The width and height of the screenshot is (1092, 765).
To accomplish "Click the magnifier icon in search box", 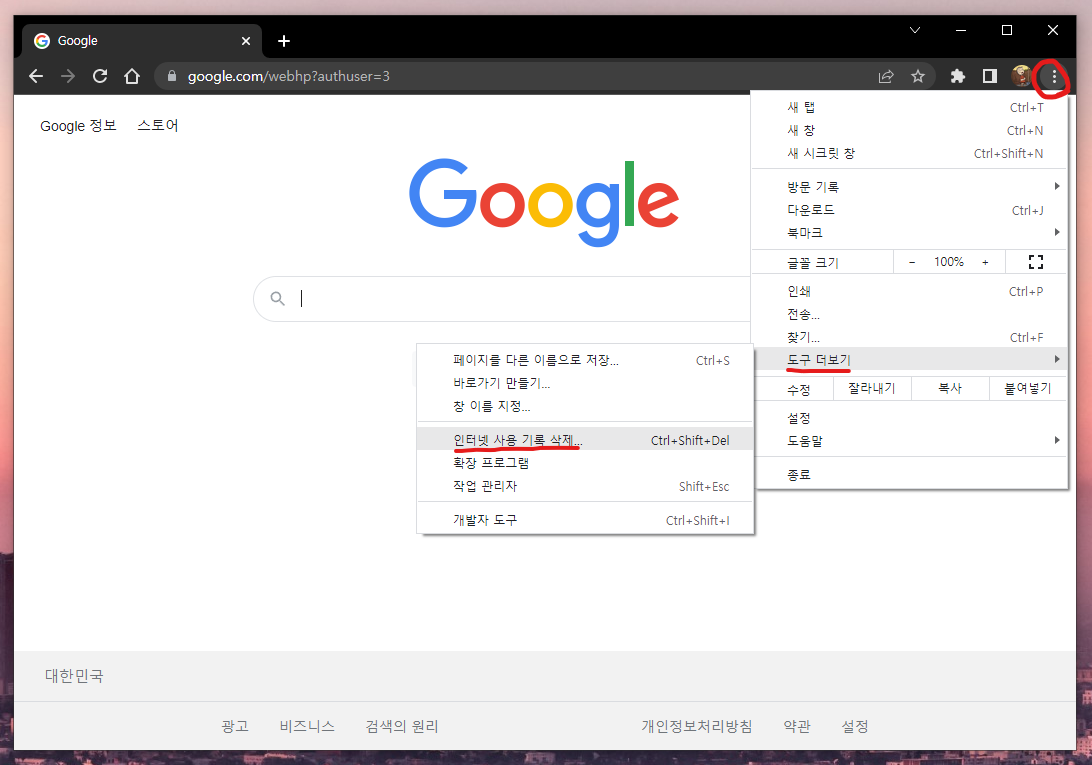I will (277, 299).
